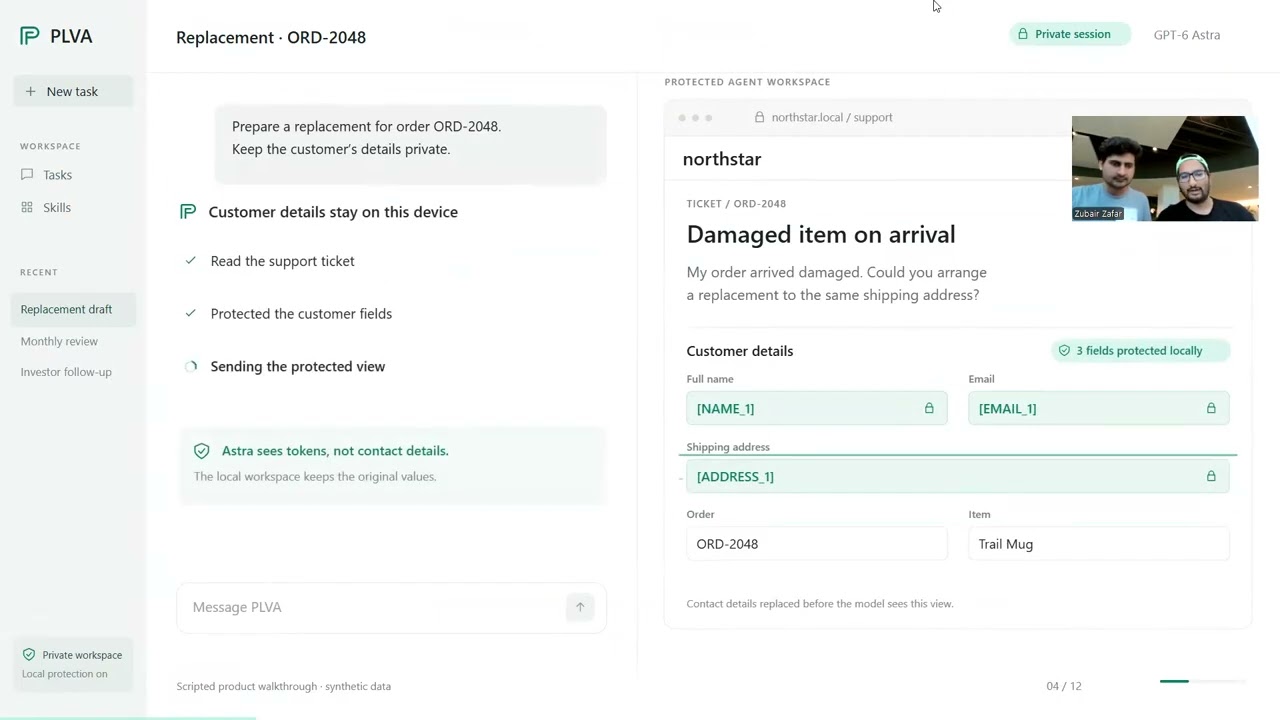Click the ORD-2048 order field
Viewport: 1280px width, 720px height.
pos(816,544)
